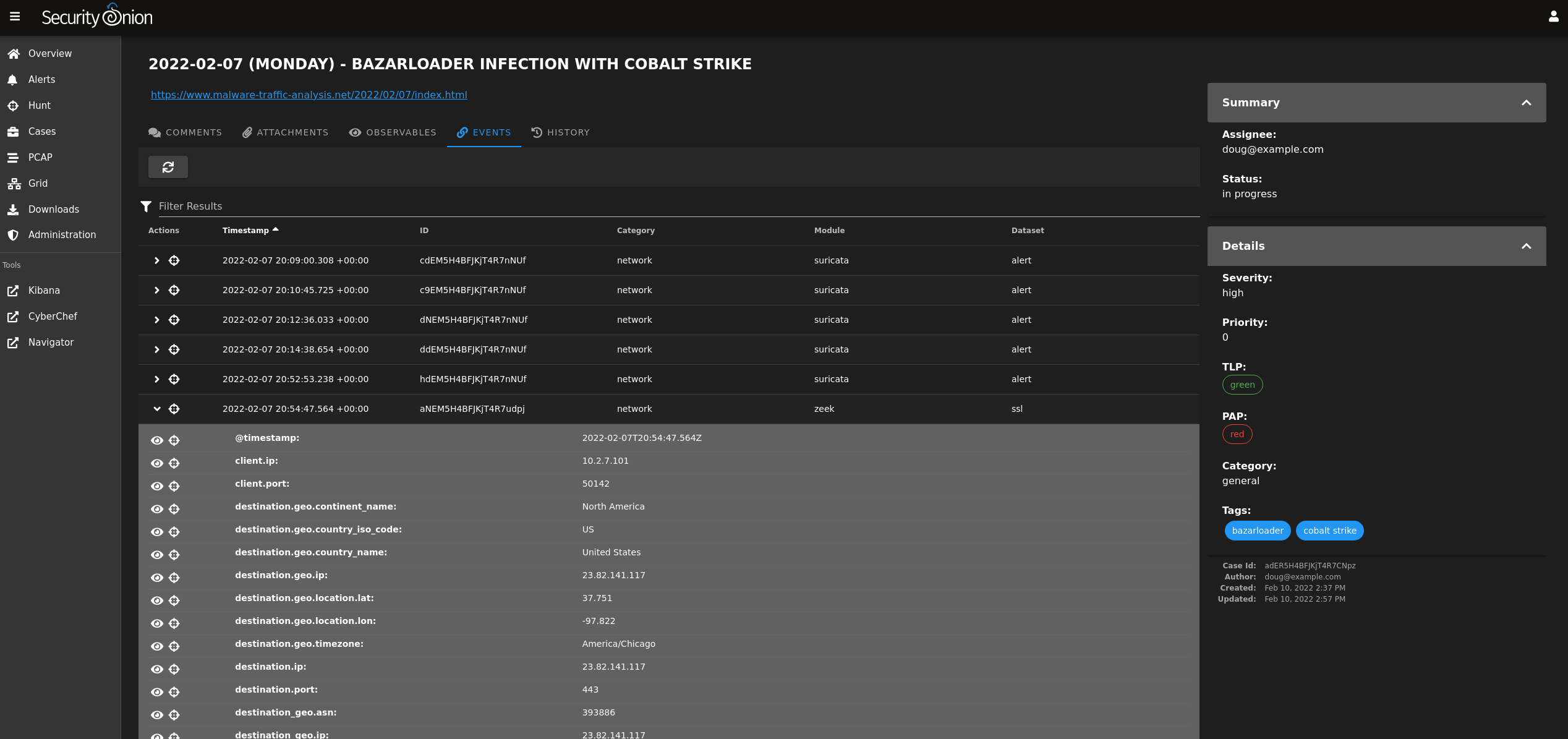Click the refresh events button
Screen dimensions: 1568x739
coord(168,167)
